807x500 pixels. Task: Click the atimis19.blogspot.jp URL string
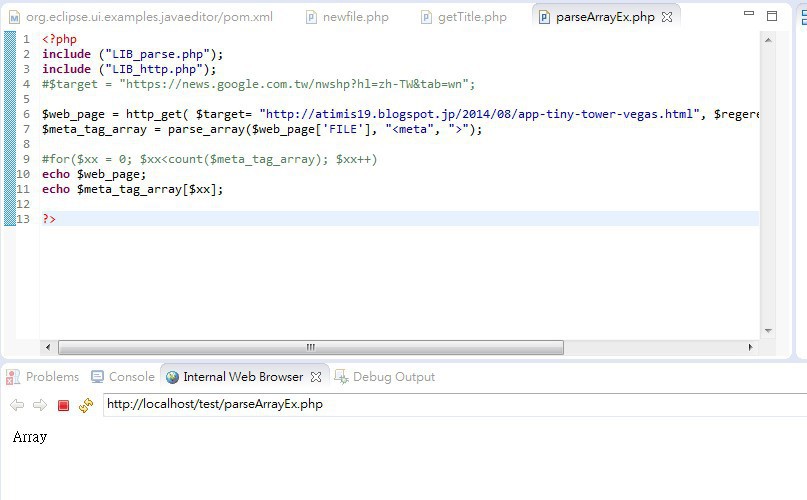click(480, 114)
